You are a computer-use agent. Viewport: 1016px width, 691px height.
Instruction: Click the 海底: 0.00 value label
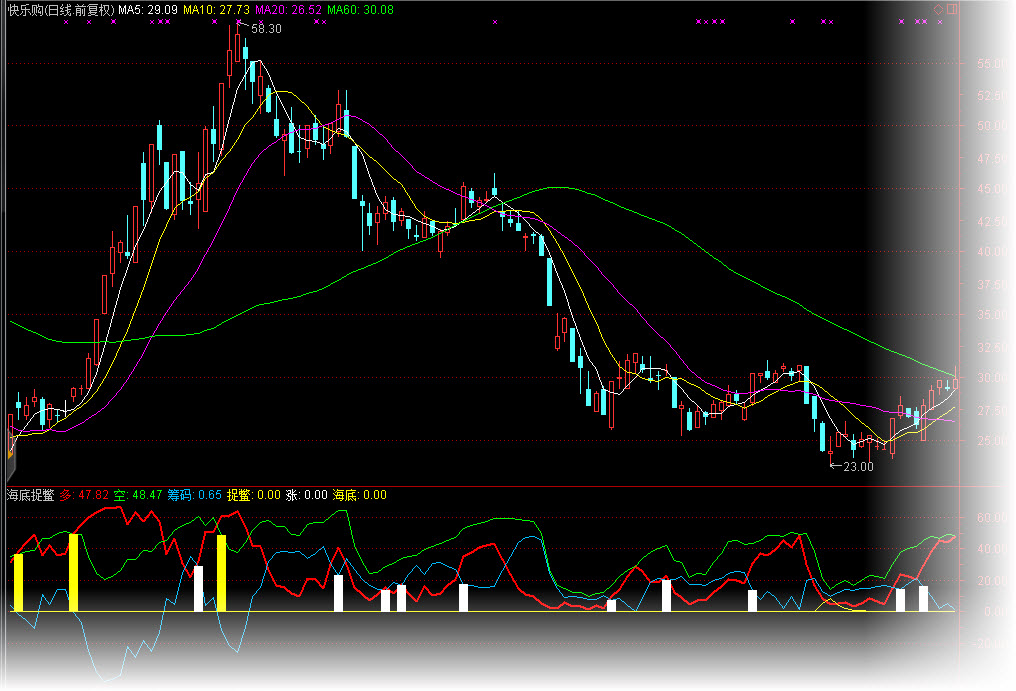359,495
